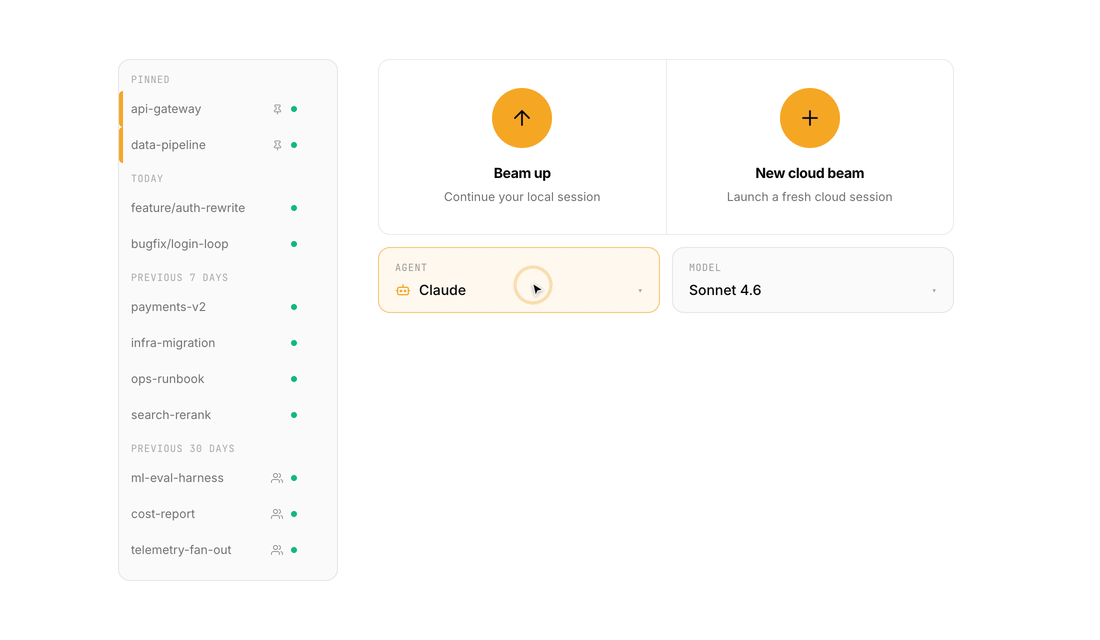Click the green status dot on telemetry-fan-out

tap(294, 550)
